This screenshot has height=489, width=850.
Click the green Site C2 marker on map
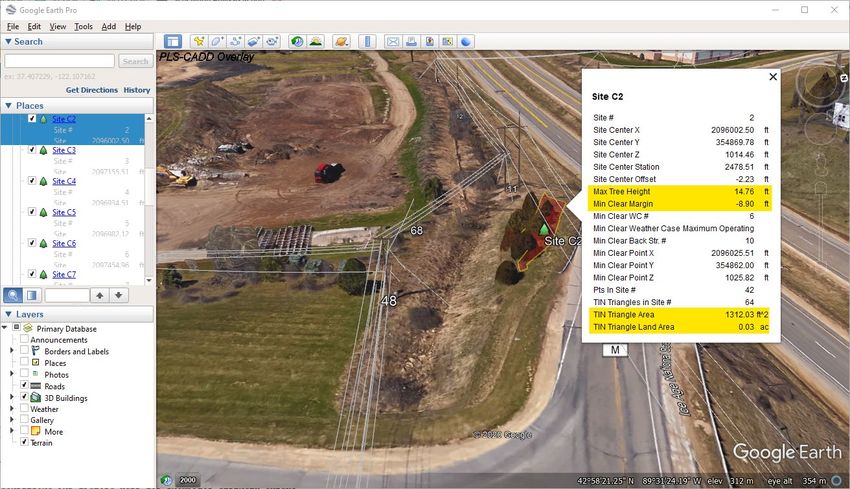click(544, 229)
